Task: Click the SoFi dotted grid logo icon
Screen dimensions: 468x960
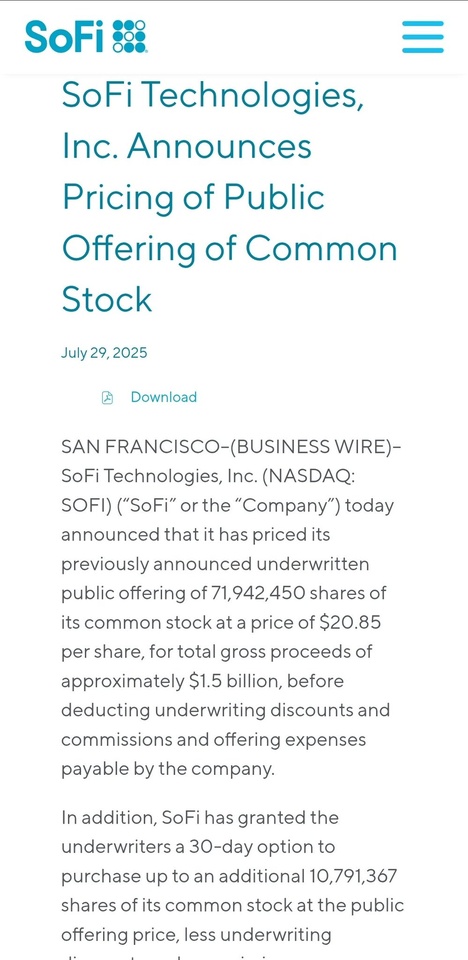Action: (129, 37)
